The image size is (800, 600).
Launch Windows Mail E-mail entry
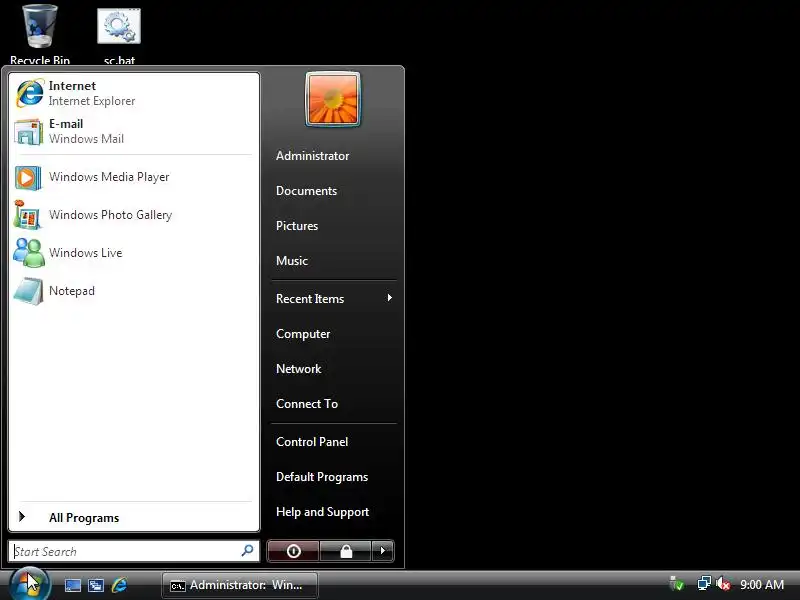click(134, 131)
